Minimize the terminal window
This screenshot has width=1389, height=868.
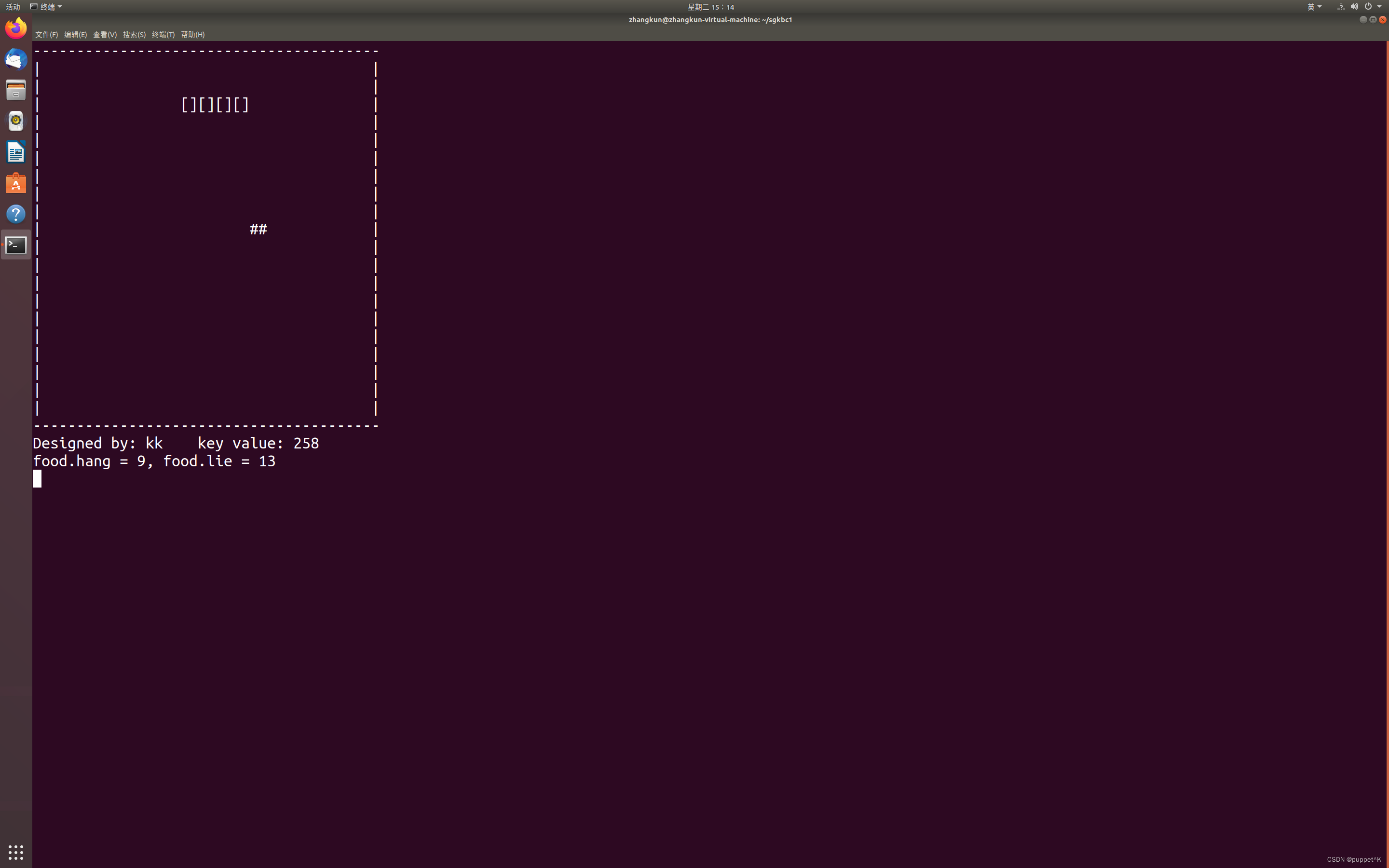coord(1363,19)
